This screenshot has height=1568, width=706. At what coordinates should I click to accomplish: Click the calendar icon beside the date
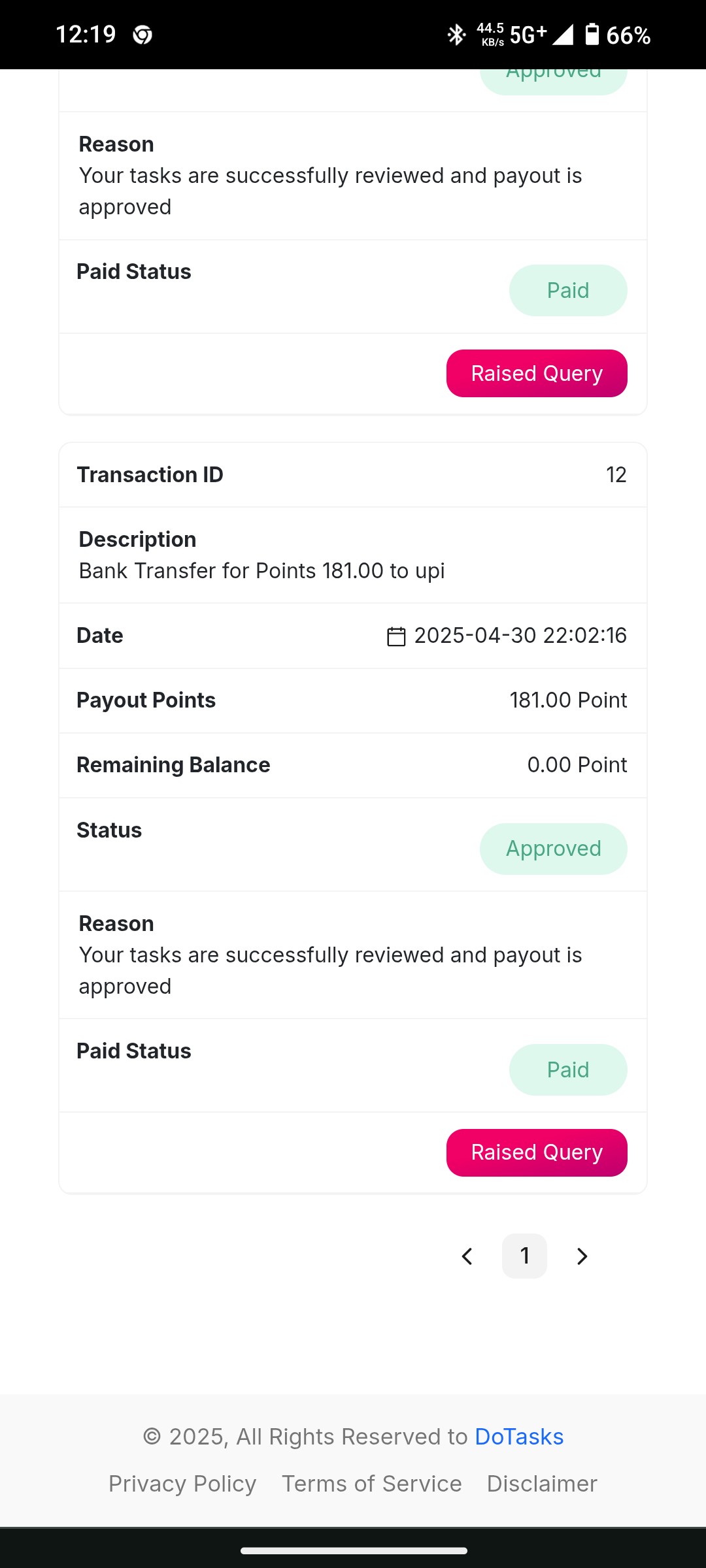click(396, 636)
